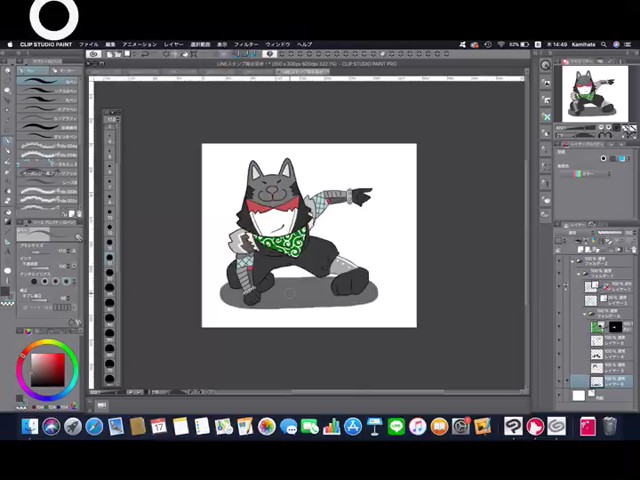Open the レイヤー menu in menu bar
640x480 pixels.
[173, 44]
